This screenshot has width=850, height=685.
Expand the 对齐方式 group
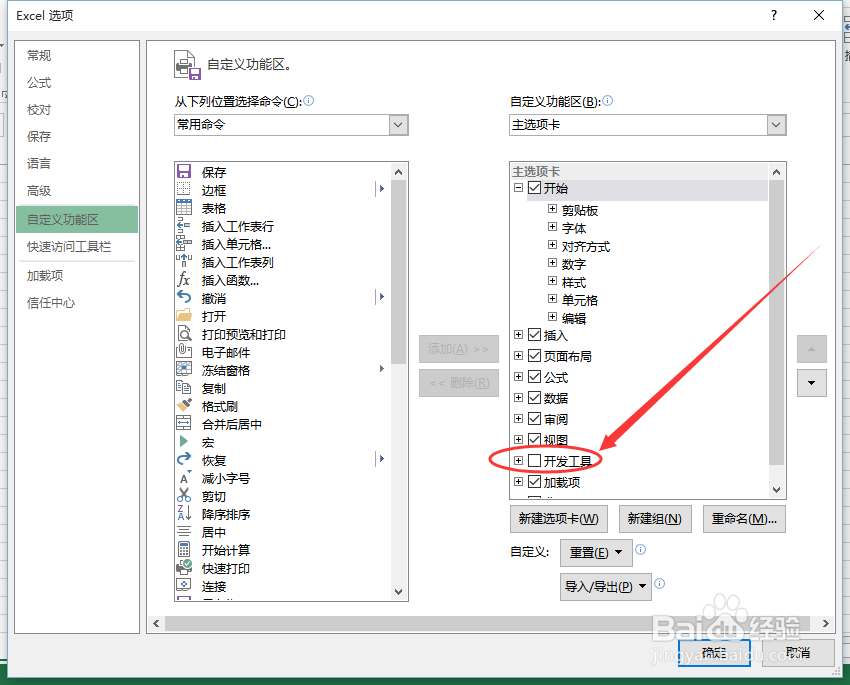pyautogui.click(x=552, y=244)
